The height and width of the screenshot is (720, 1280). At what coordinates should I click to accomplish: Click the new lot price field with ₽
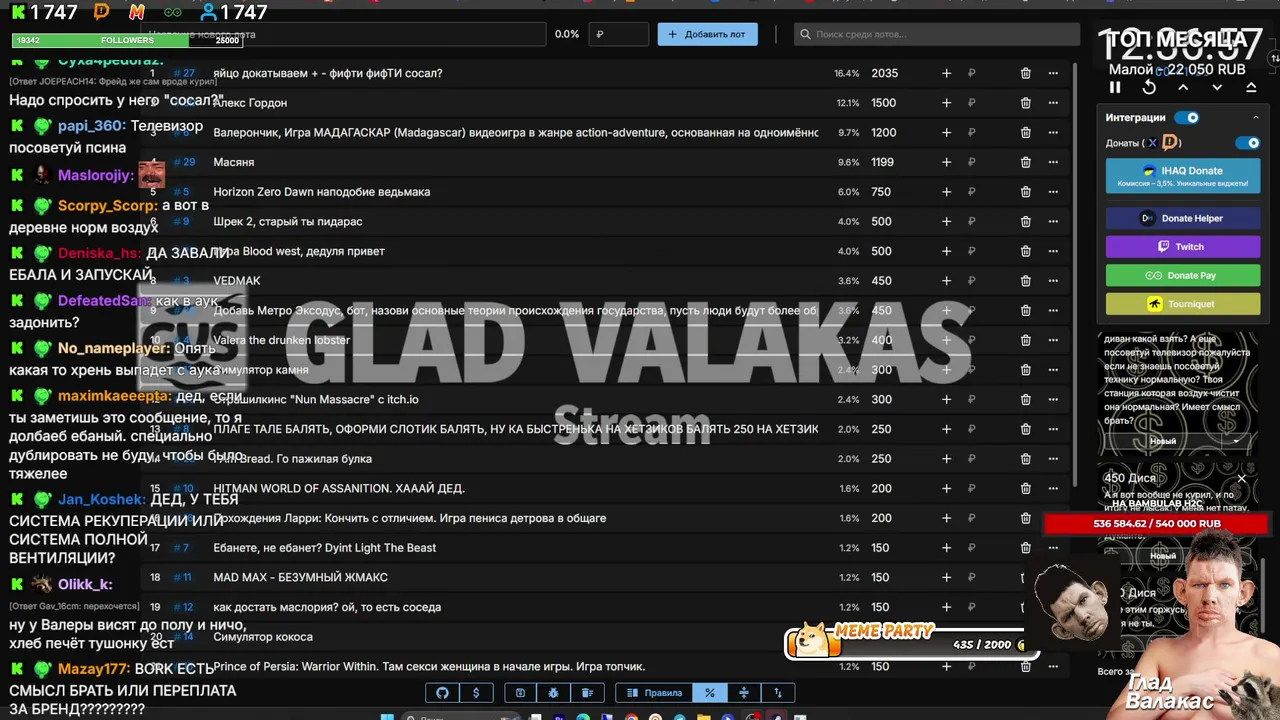[x=619, y=34]
